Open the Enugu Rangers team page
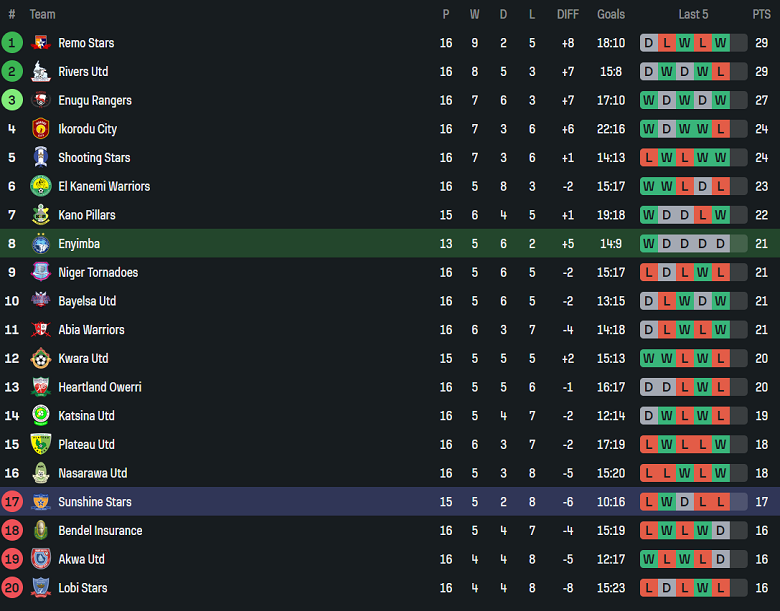This screenshot has width=780, height=611. tap(95, 101)
